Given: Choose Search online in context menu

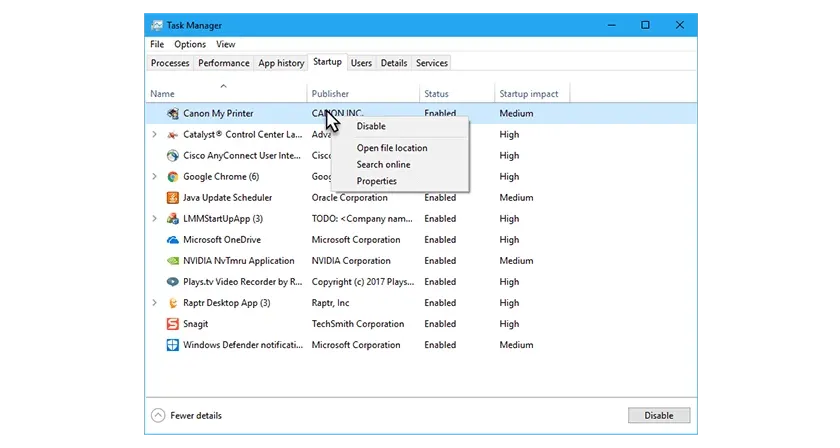Looking at the screenshot, I should (x=383, y=165).
